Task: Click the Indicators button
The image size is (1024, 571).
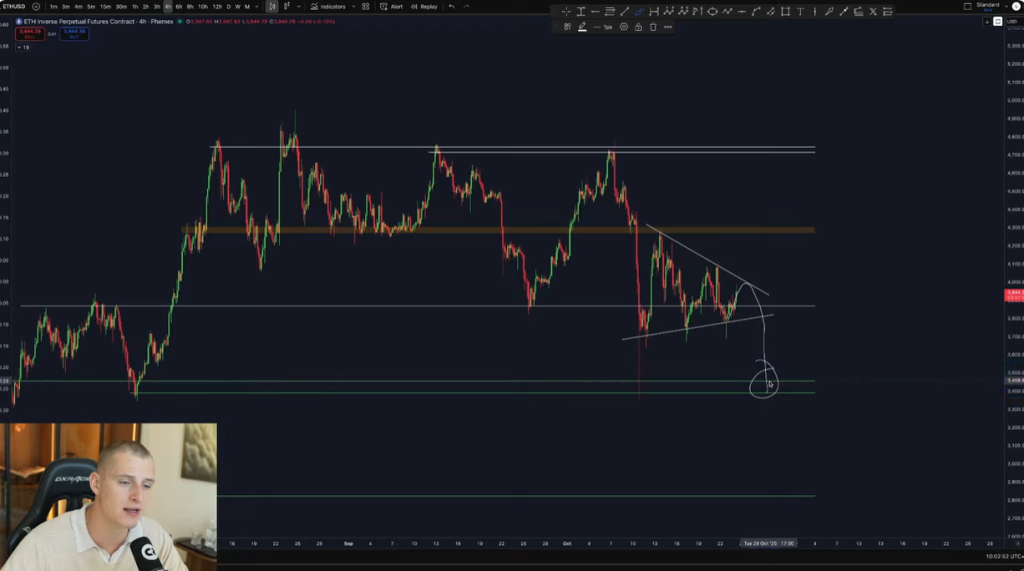Action: tap(329, 6)
